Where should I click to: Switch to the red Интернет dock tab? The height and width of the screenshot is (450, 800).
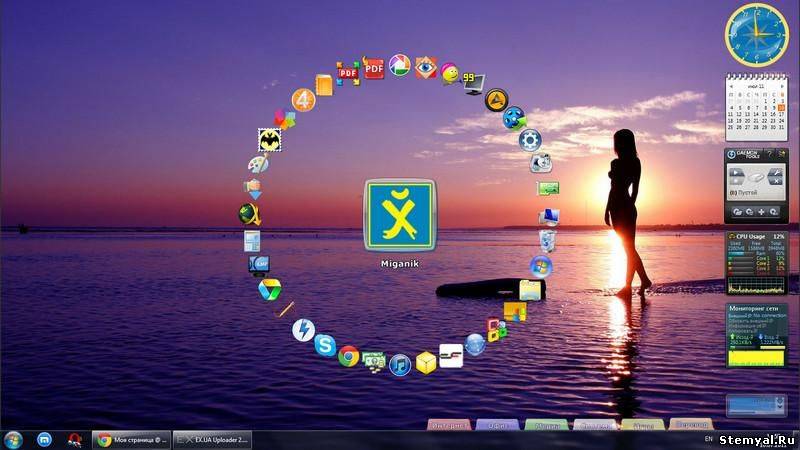pyautogui.click(x=448, y=424)
